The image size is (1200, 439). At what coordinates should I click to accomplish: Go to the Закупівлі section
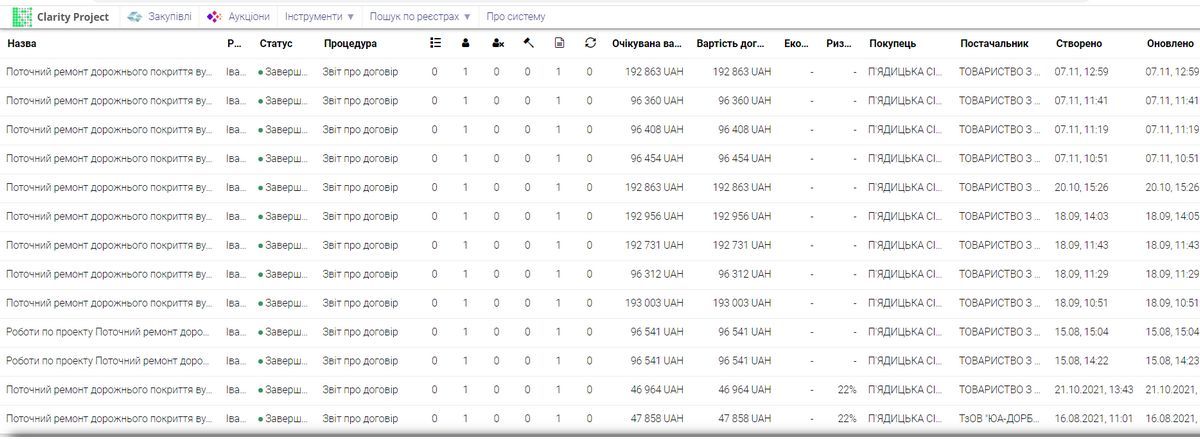(171, 17)
